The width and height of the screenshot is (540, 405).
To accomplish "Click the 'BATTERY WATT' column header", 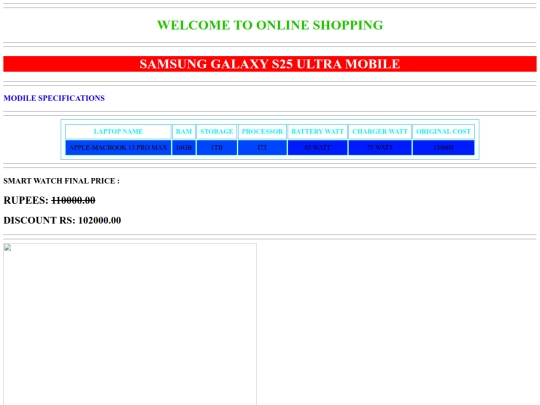I will coord(318,131).
